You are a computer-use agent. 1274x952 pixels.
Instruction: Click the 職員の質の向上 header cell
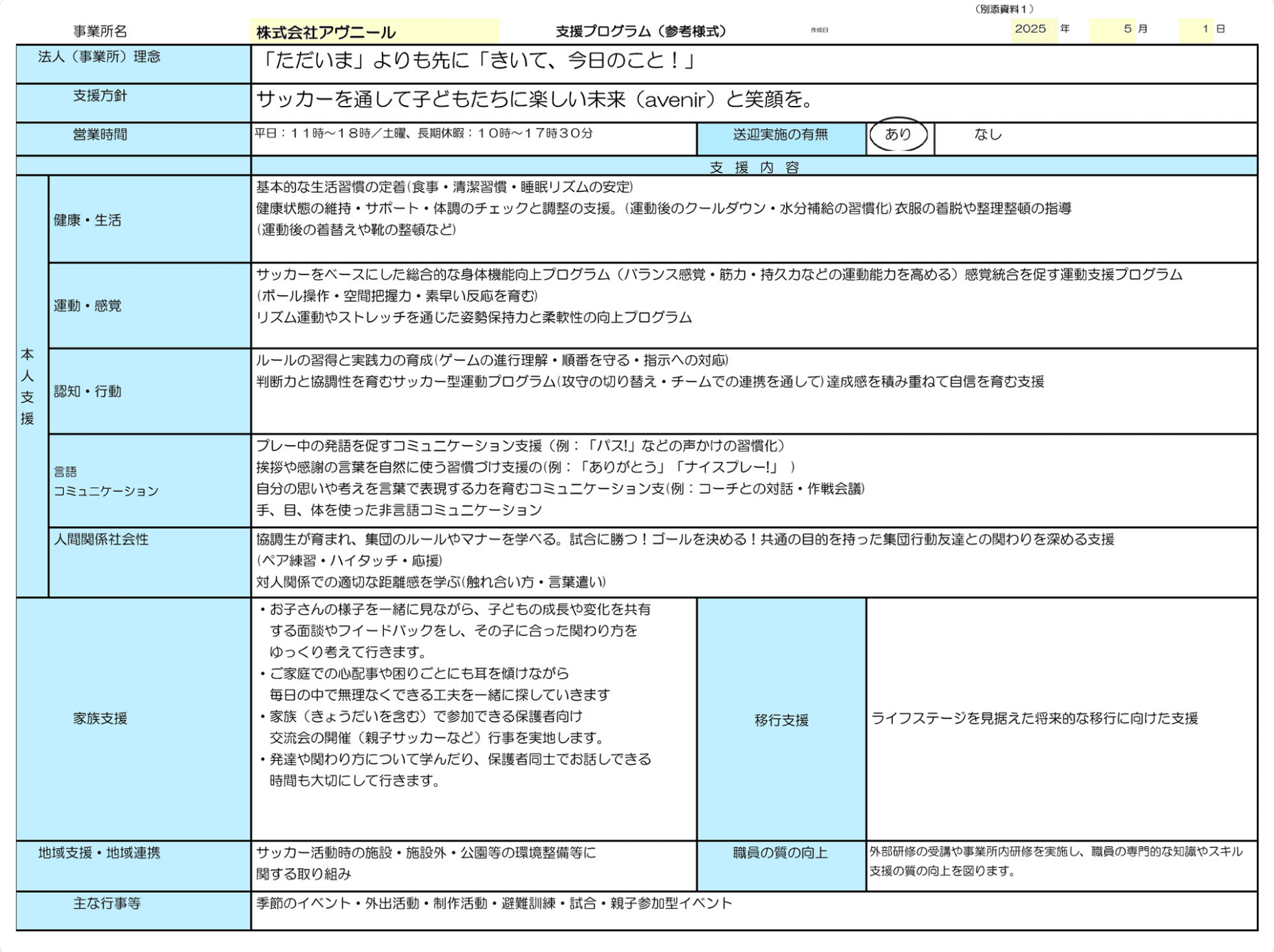point(781,865)
